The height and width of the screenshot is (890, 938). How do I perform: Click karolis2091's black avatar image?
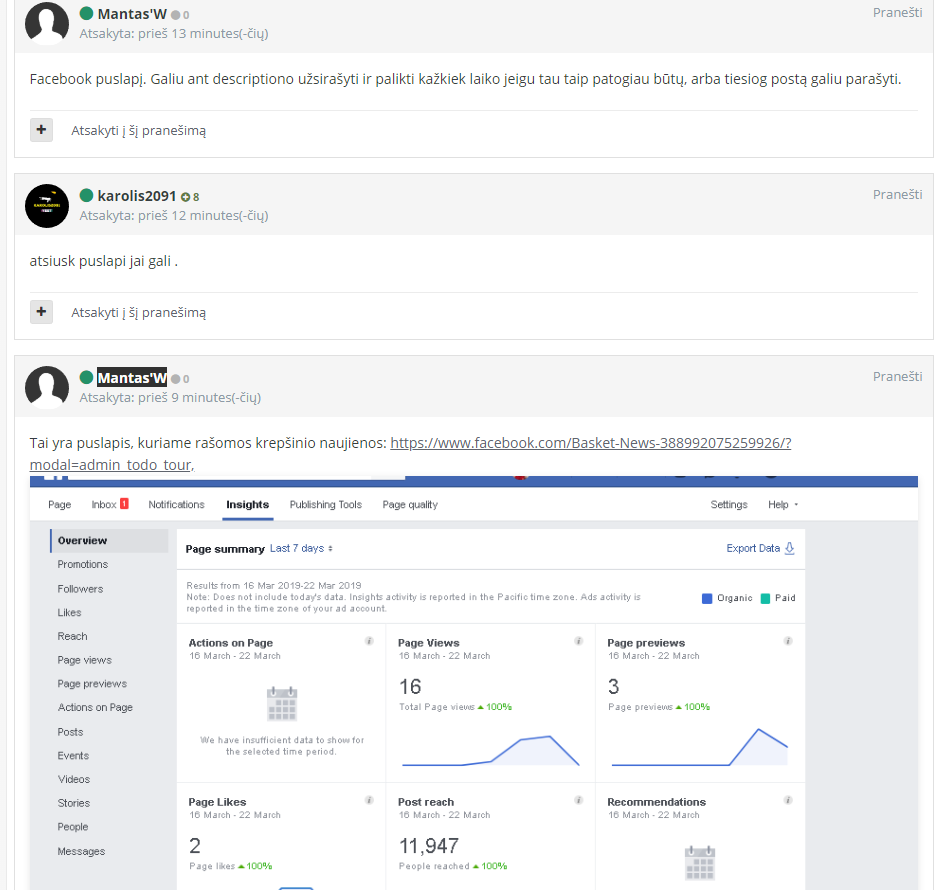click(46, 205)
